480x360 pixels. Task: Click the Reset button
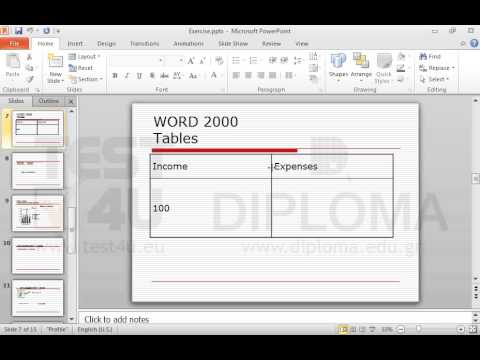[81, 68]
